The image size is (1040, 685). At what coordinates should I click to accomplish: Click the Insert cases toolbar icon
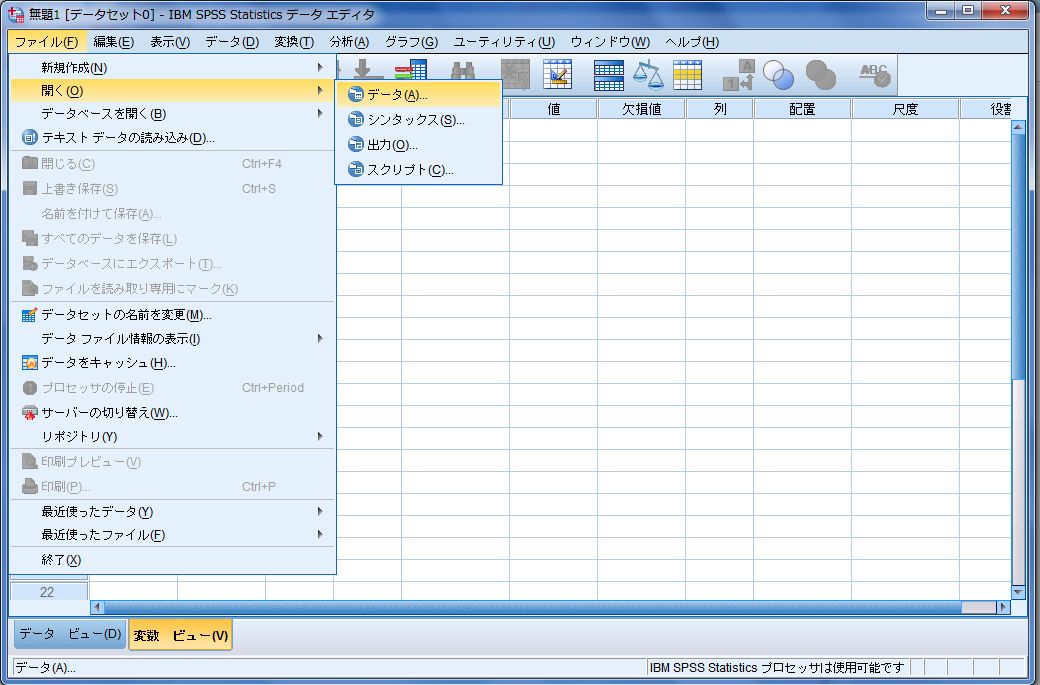pos(515,74)
